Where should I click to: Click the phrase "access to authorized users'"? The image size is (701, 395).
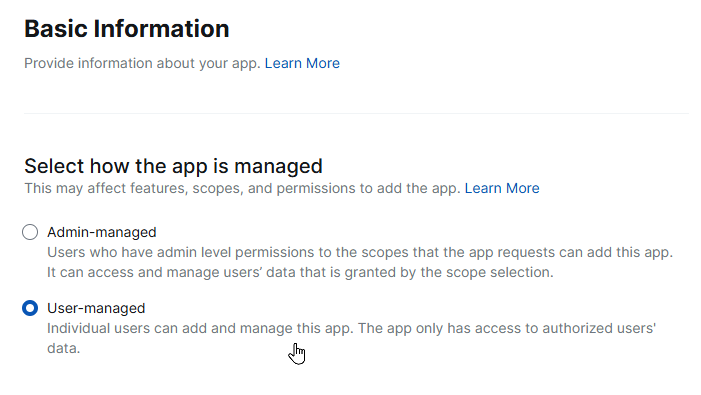coord(565,328)
